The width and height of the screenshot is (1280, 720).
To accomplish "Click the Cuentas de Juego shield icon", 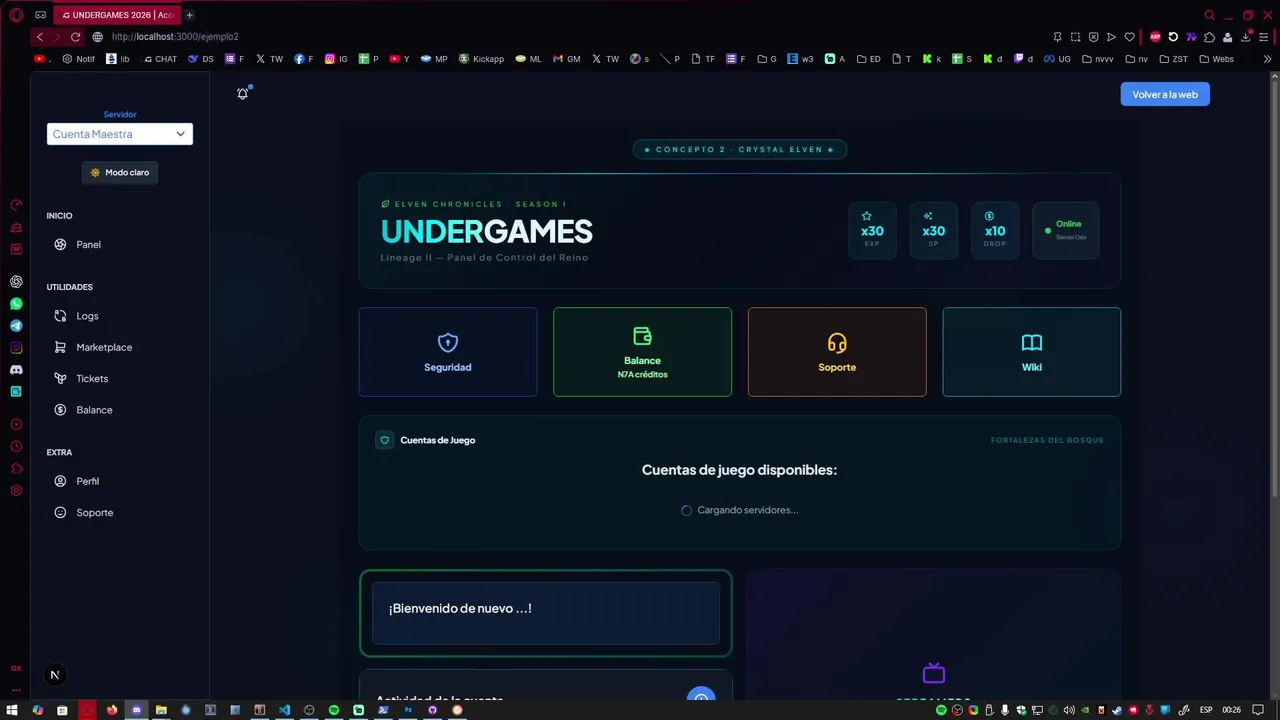I will (384, 440).
